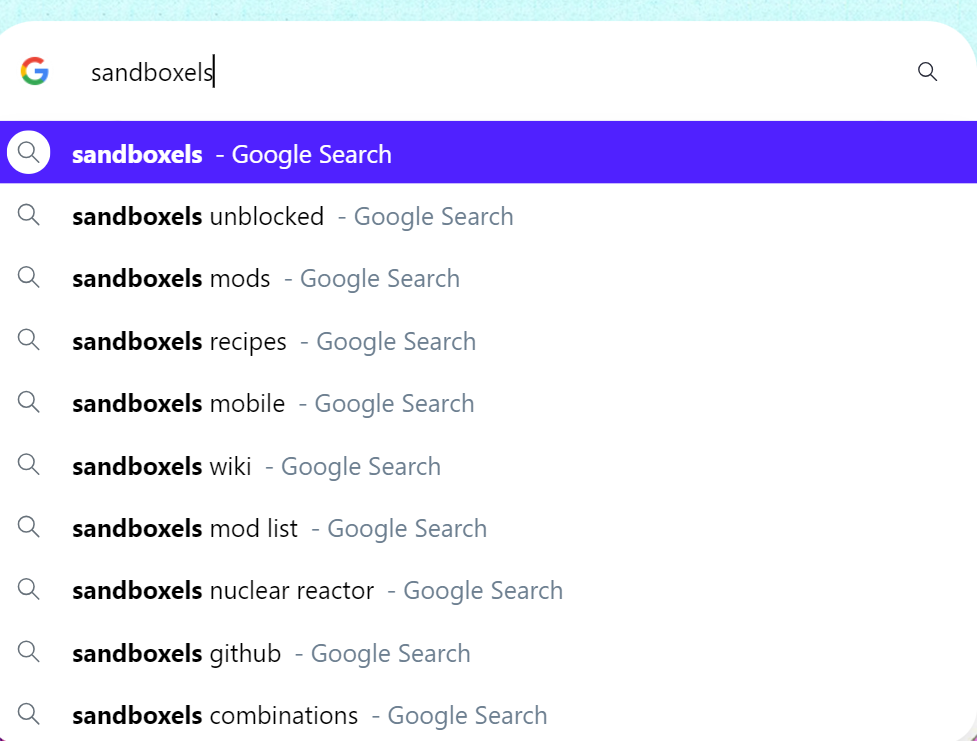This screenshot has height=741, width=977.
Task: Choose the 'sandboxels combinations' suggestion
Action: pos(308,715)
